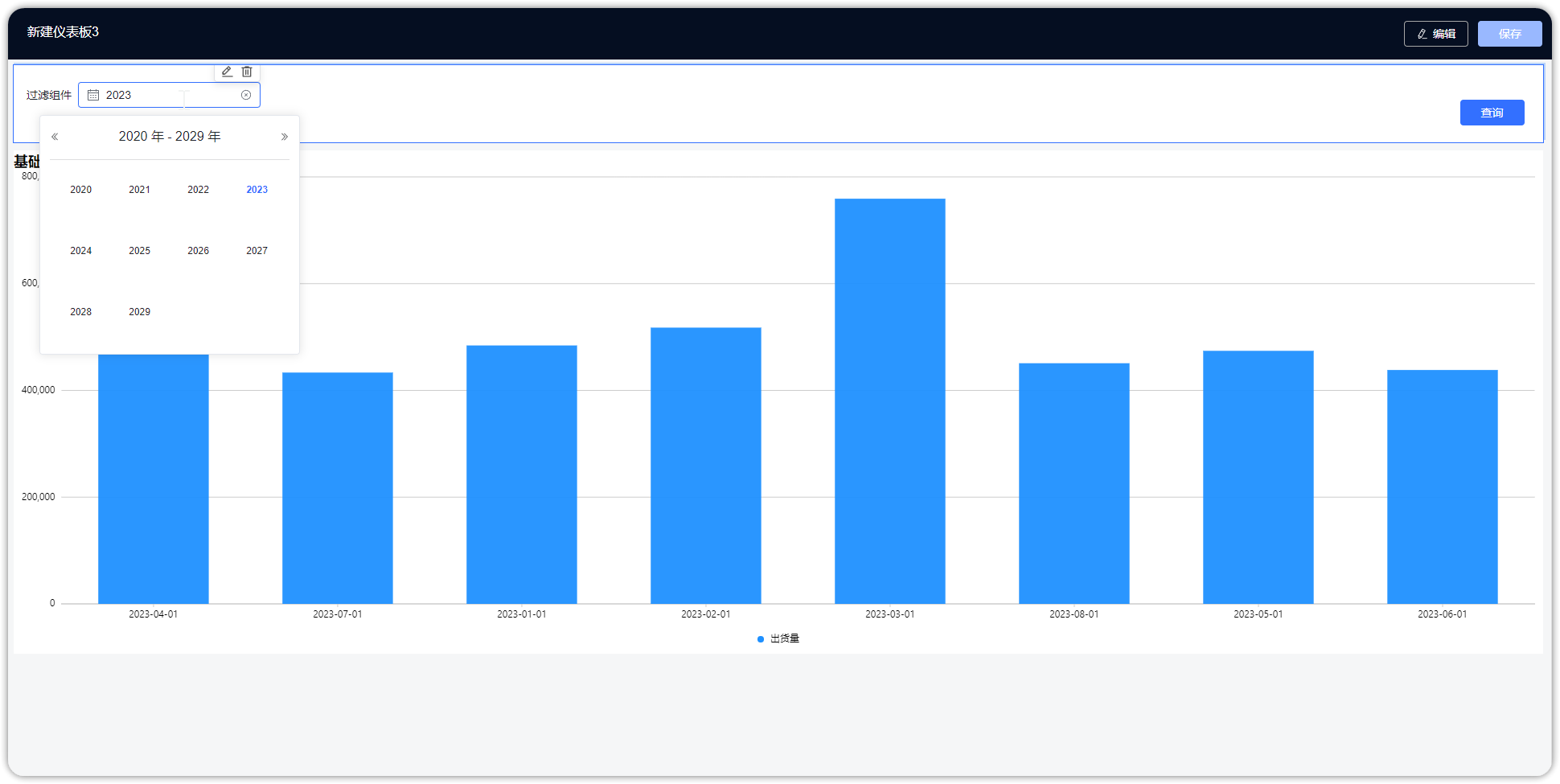The image size is (1560, 784).
Task: Select highlighted year 2023
Action: point(257,190)
